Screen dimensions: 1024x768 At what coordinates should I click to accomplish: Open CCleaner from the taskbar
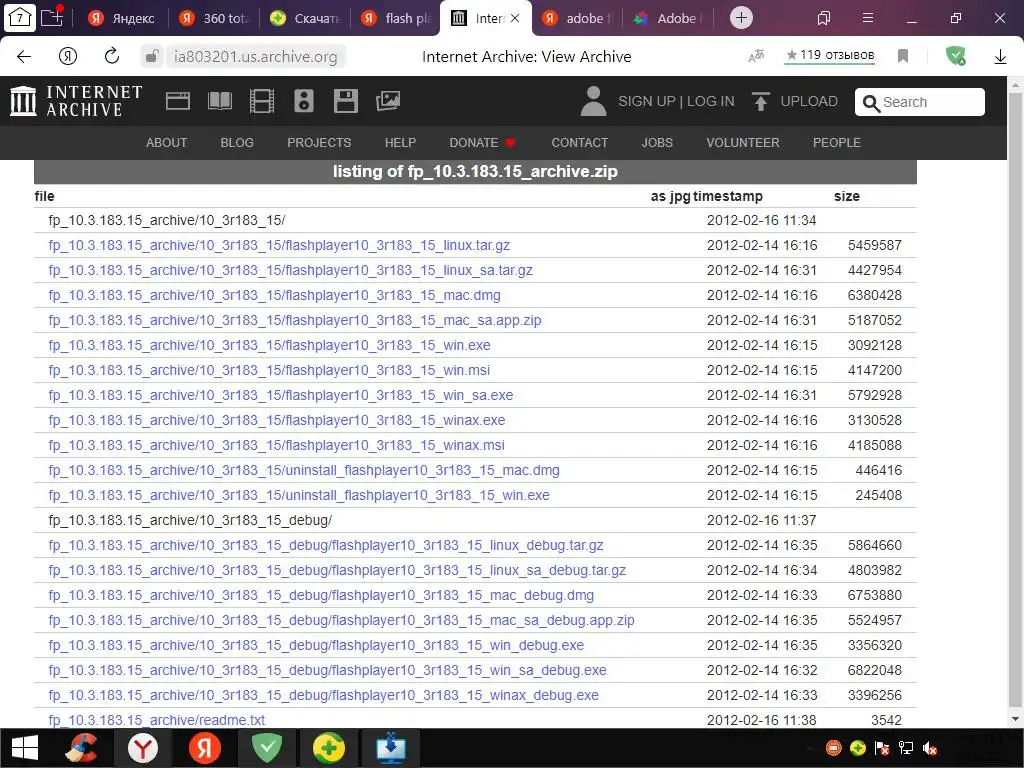click(x=82, y=748)
